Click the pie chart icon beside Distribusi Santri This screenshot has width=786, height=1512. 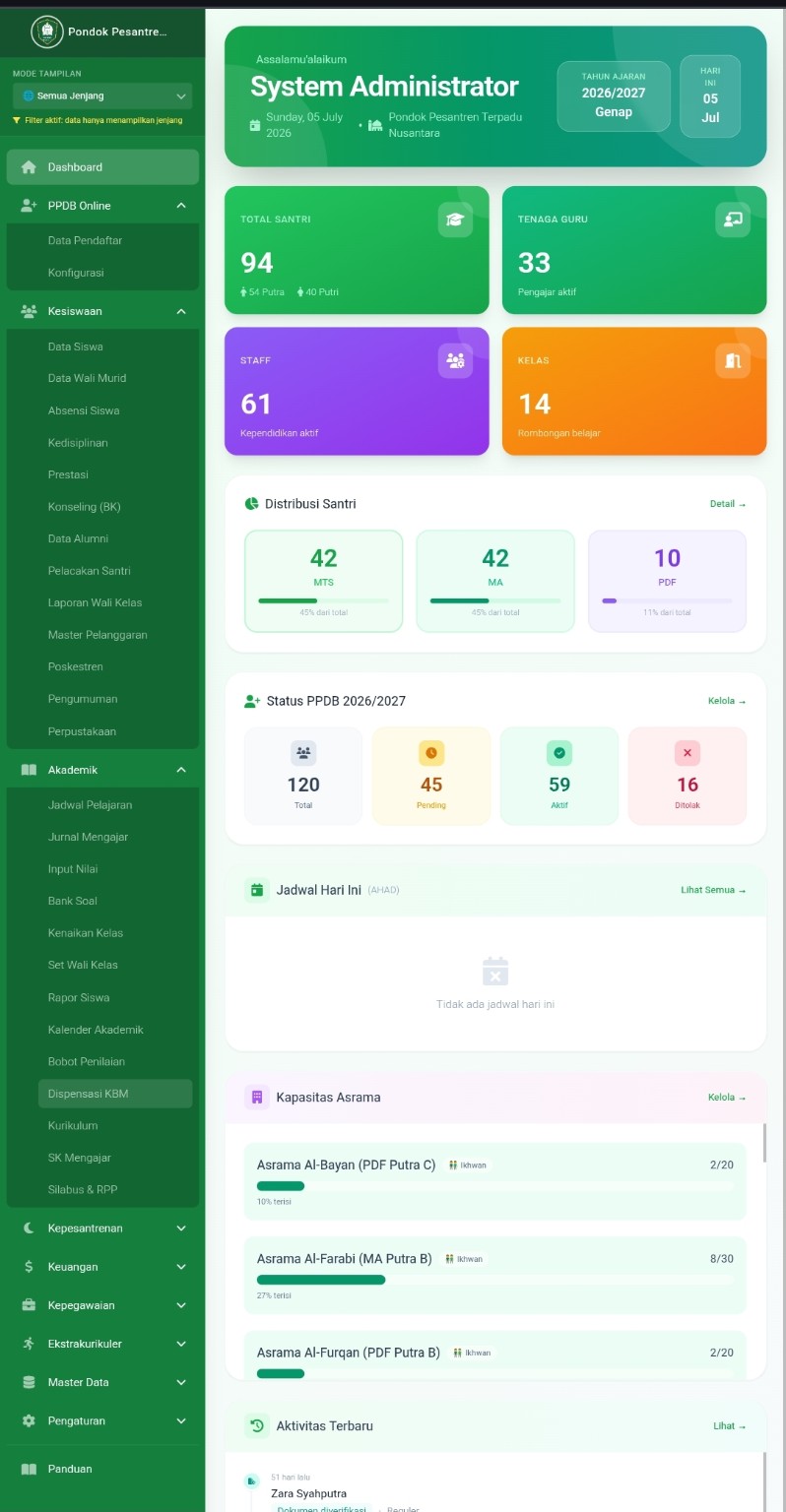pos(251,504)
